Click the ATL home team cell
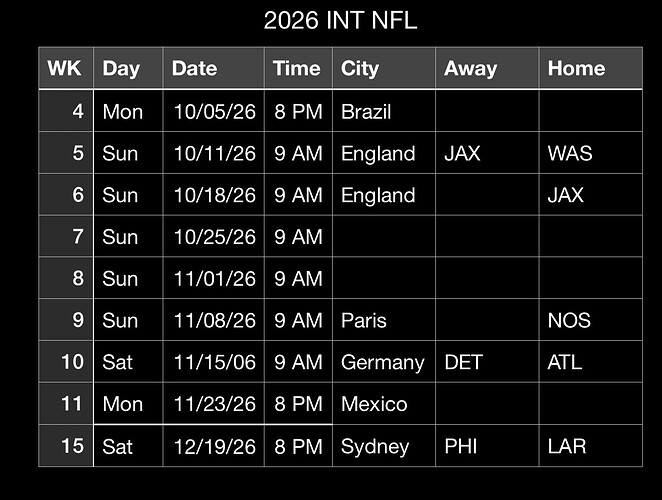This screenshot has width=662, height=500. pos(565,363)
